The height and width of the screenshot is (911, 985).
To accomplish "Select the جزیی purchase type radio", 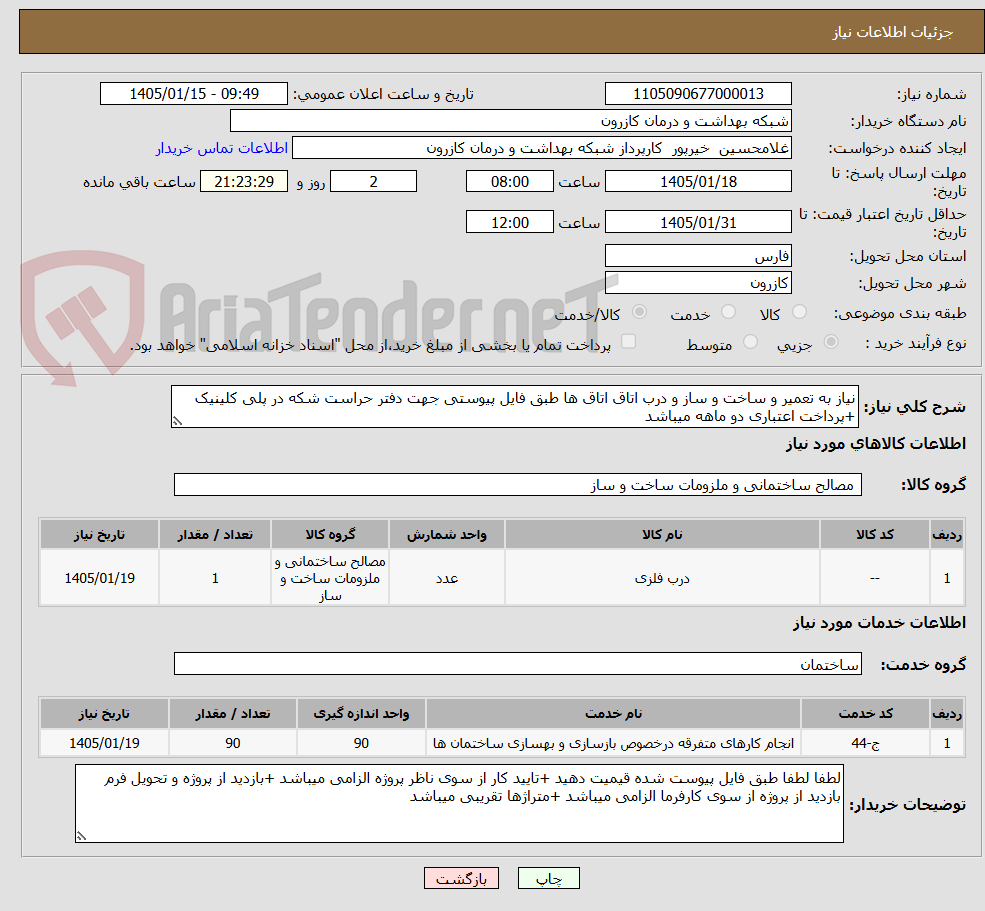I will coord(830,342).
